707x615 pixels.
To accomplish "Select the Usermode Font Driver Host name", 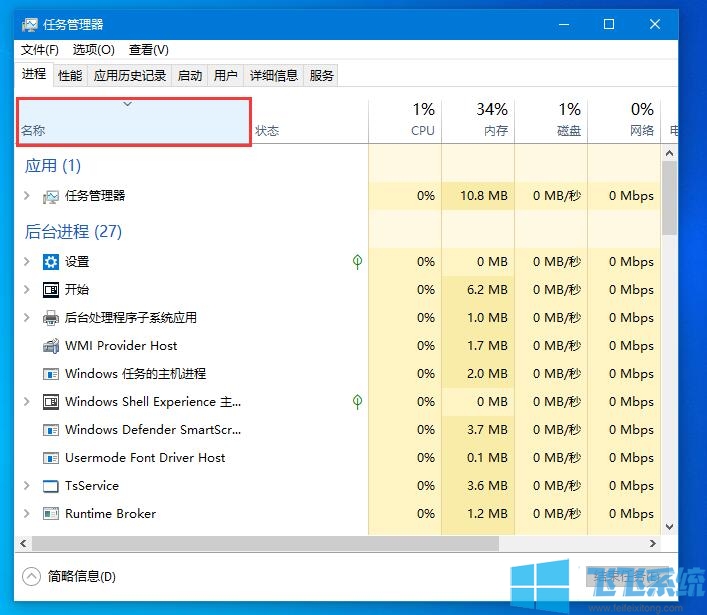I will click(x=145, y=458).
